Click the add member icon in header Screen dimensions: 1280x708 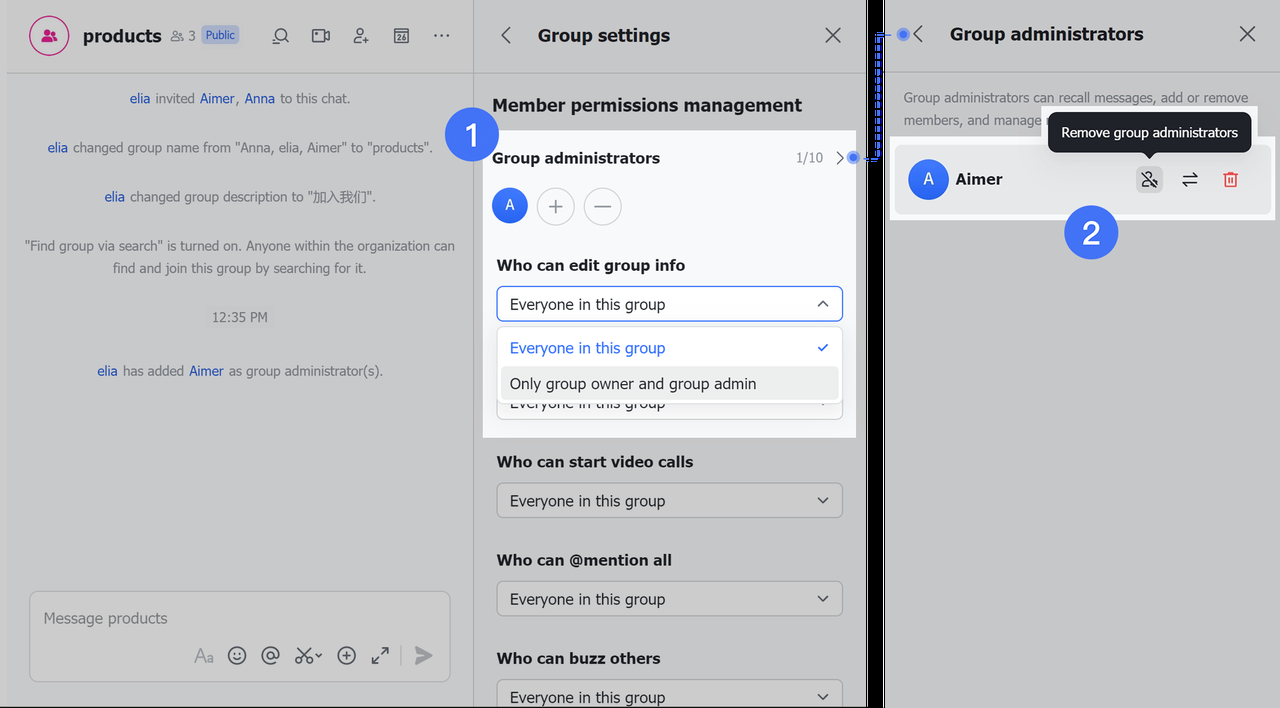(x=361, y=36)
